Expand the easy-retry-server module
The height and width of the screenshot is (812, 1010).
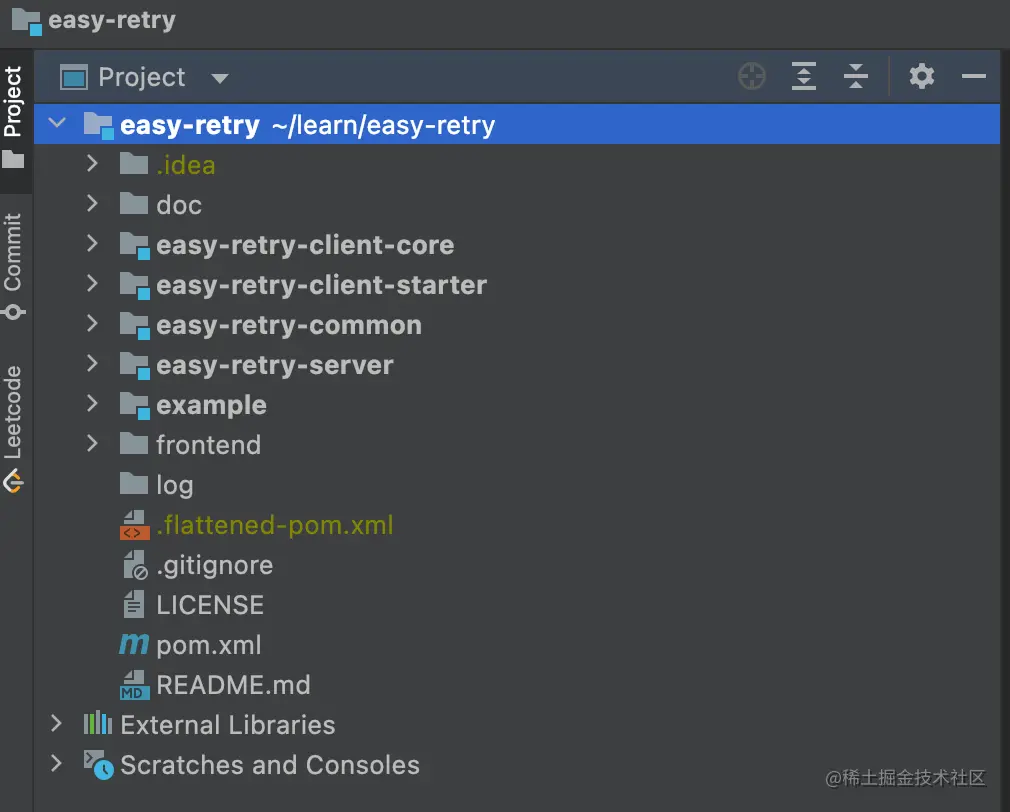pyautogui.click(x=92, y=364)
